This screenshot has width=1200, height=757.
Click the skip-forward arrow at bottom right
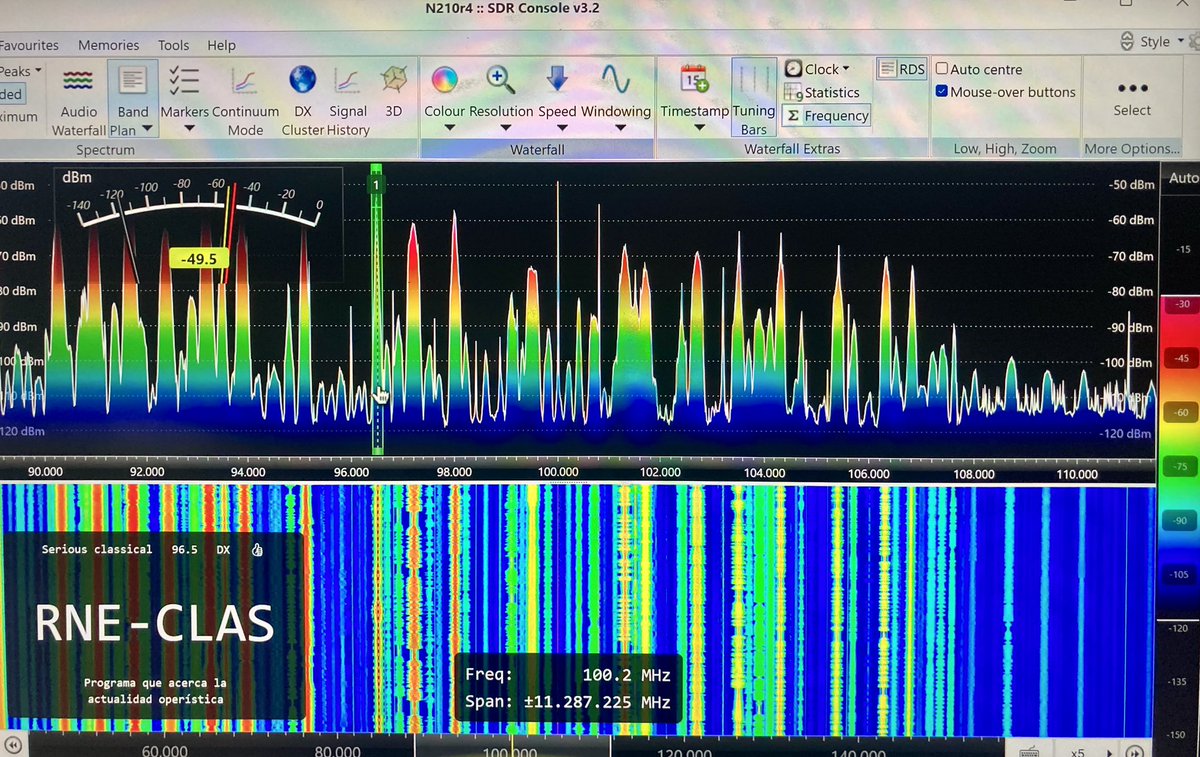tap(1135, 751)
